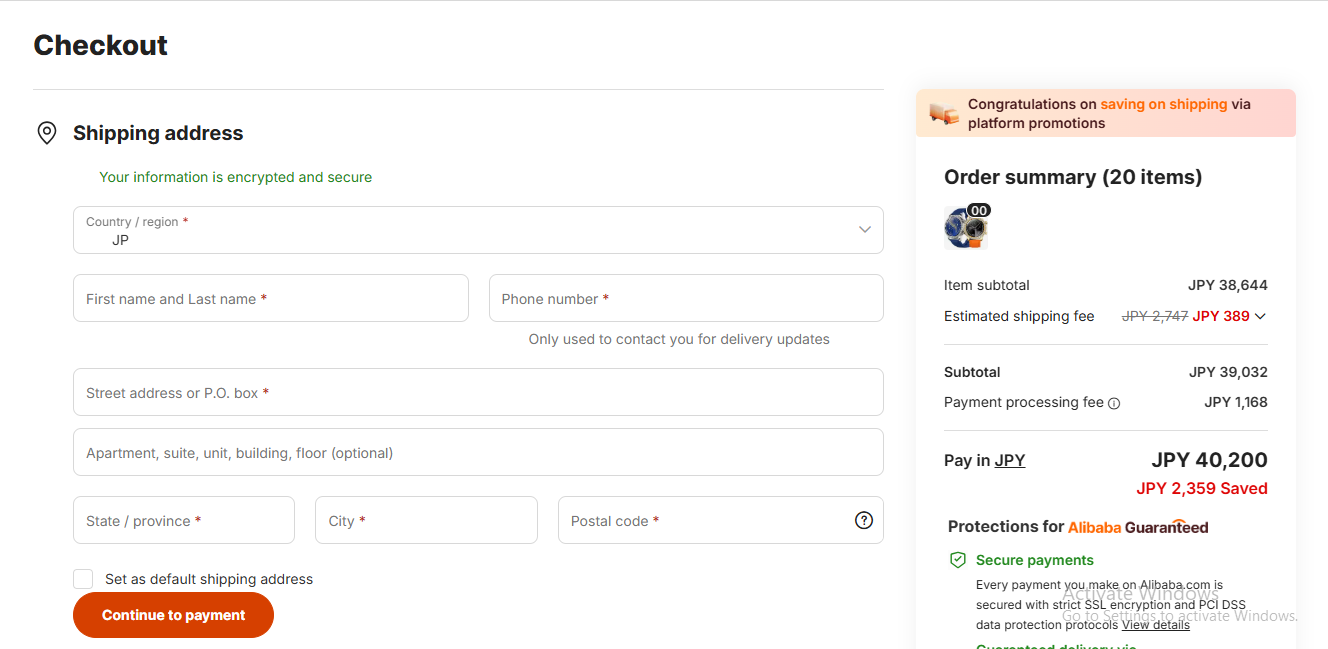
Task: Expand the Estimated shipping fee details
Action: [x=1262, y=316]
